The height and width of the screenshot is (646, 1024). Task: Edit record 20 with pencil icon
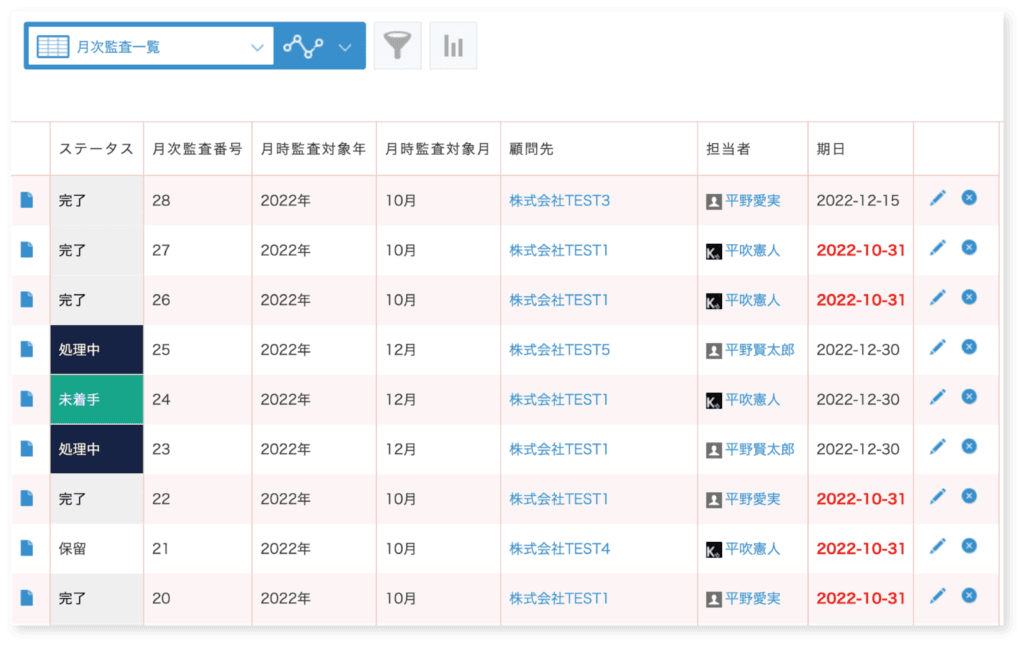938,596
